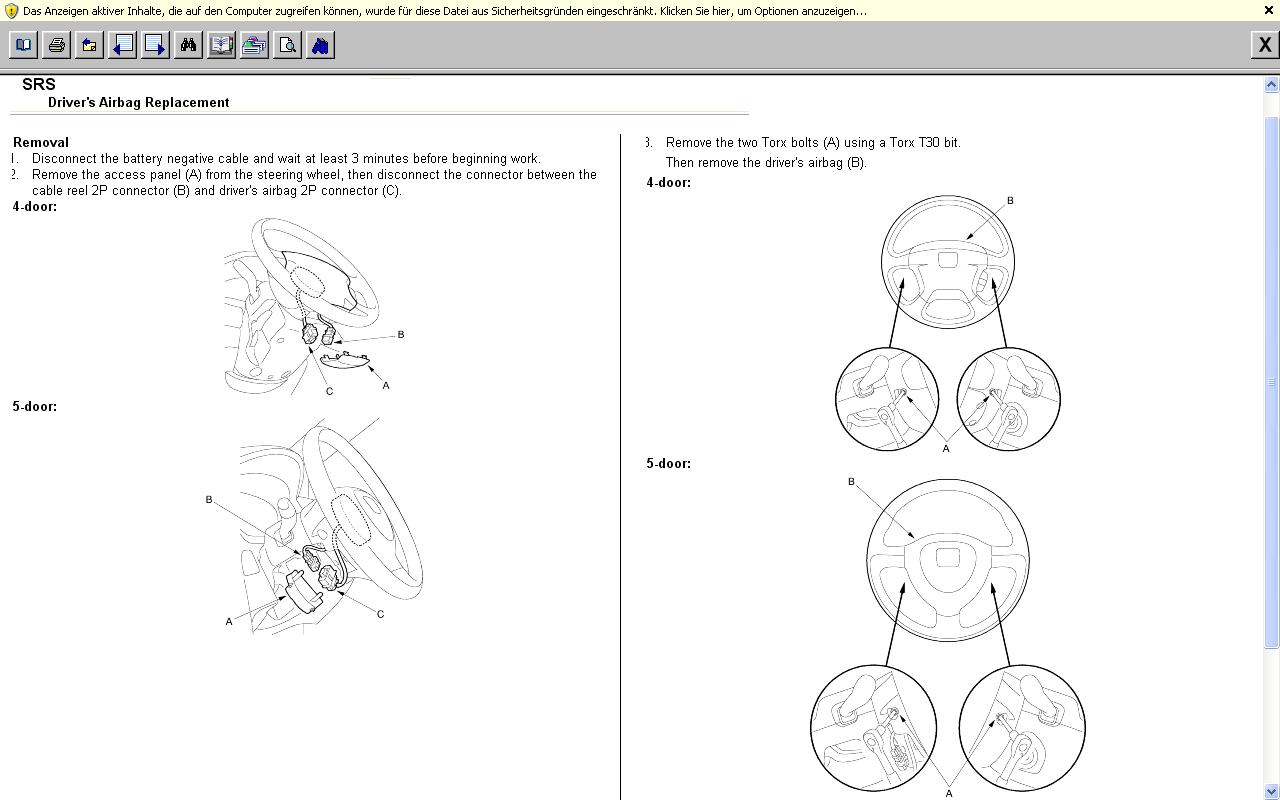Go to the previous page
The height and width of the screenshot is (800, 1280).
pyautogui.click(x=122, y=45)
